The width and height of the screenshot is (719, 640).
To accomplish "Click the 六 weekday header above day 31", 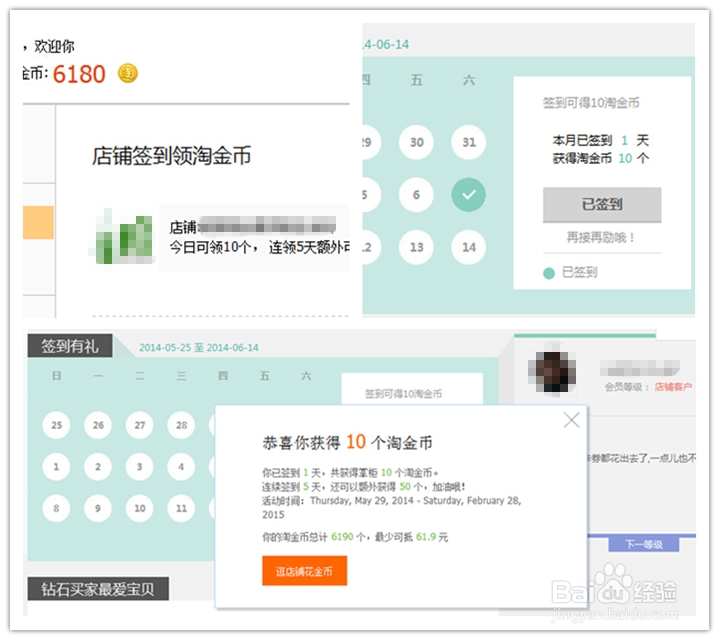I will 469,81.
